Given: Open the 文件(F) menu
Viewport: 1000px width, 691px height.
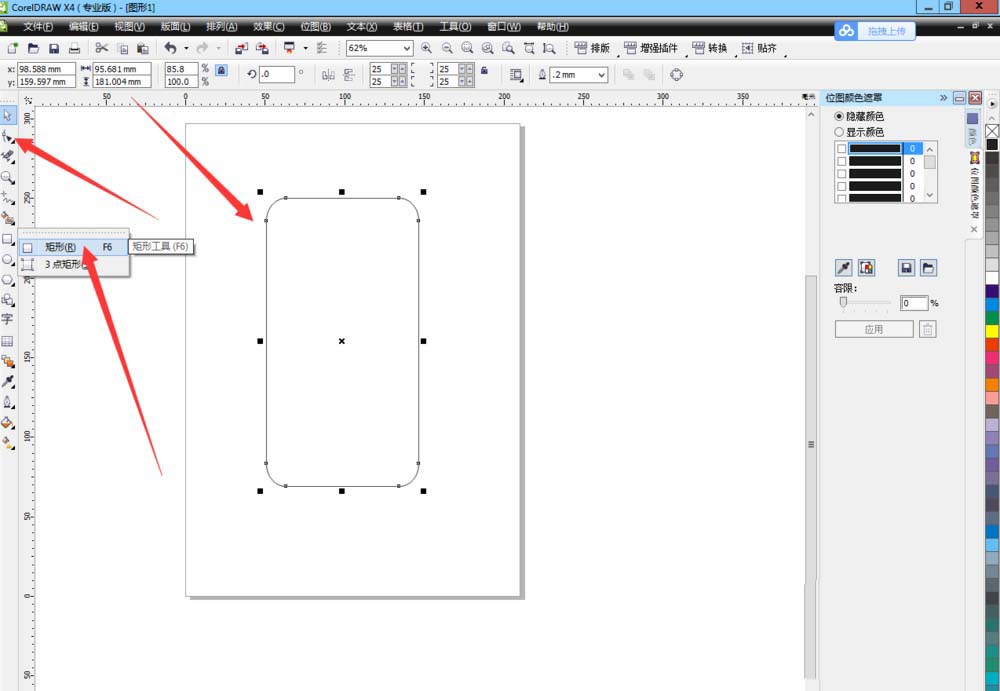Looking at the screenshot, I should coord(38,27).
